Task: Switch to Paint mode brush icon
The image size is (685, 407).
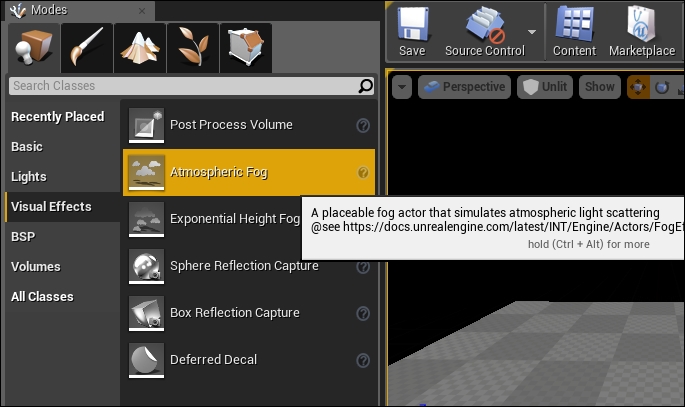Action: tap(87, 47)
